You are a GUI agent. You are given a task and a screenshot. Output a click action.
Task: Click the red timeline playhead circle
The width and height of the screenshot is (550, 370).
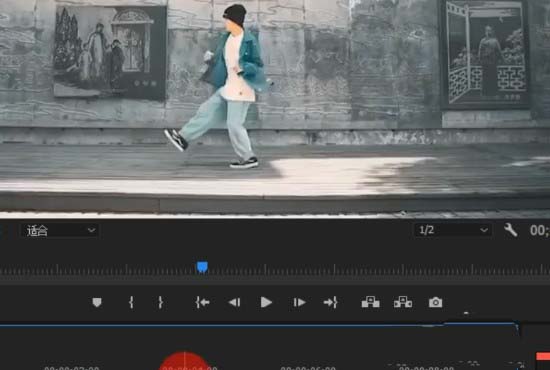185,361
